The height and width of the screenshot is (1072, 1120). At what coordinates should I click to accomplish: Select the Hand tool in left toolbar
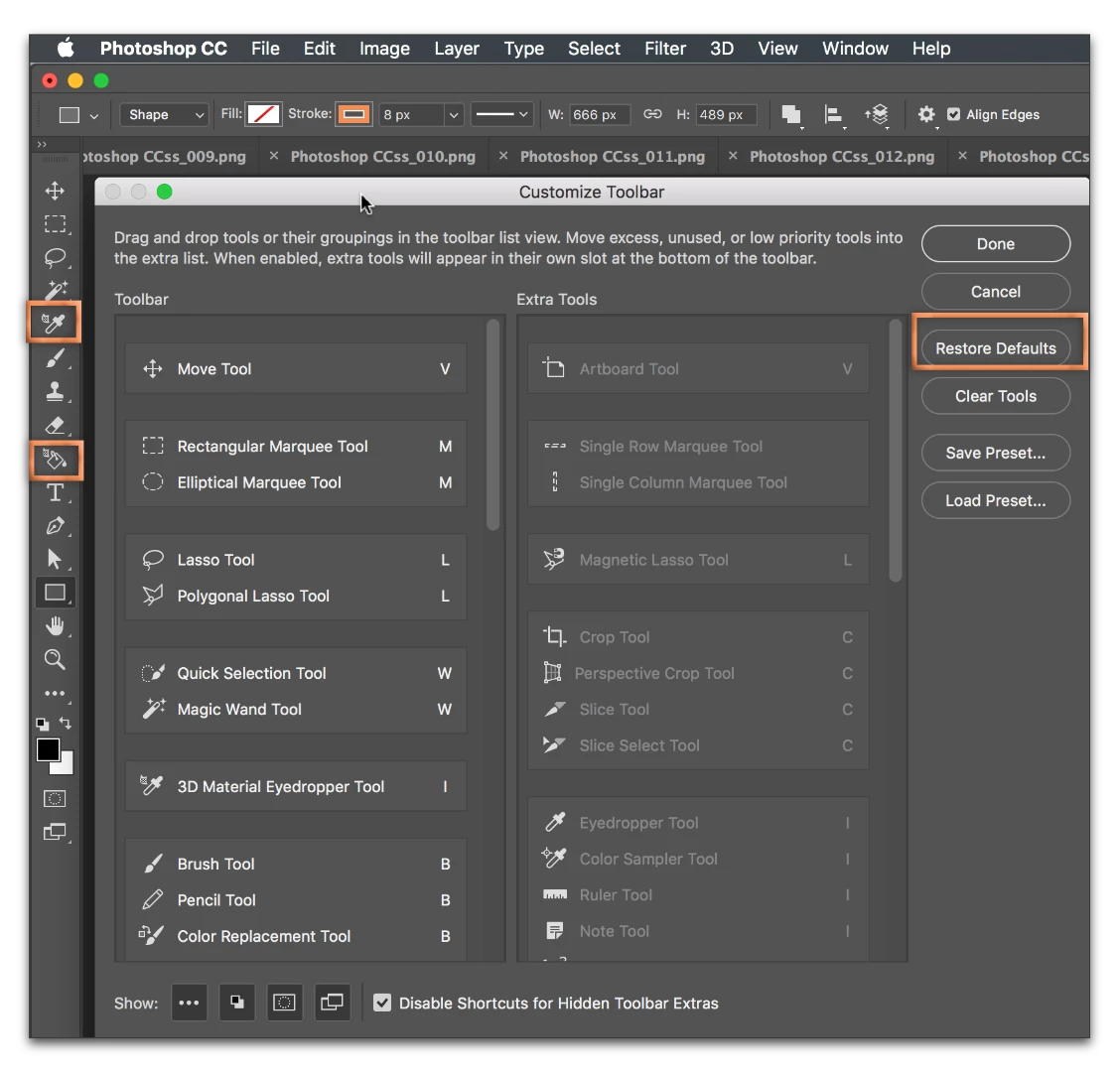click(x=55, y=625)
